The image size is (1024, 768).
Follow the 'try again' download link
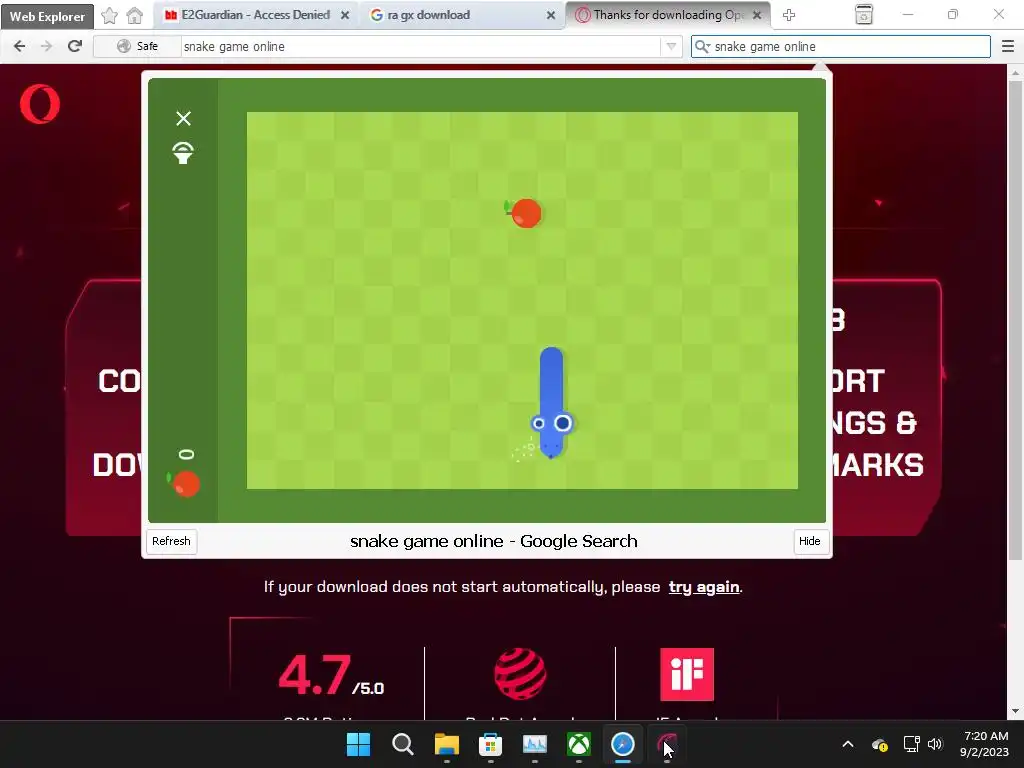tap(703, 586)
